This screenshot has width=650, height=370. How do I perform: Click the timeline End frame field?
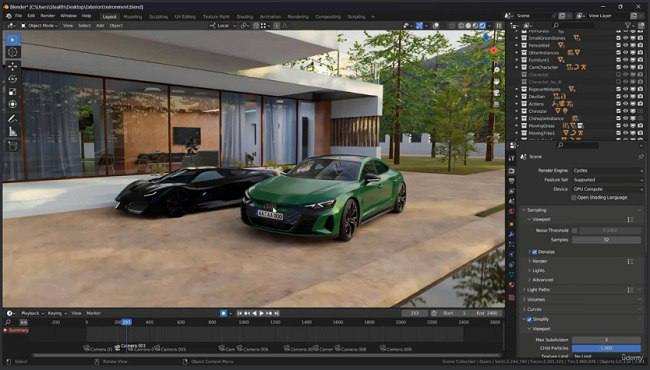tap(486, 314)
